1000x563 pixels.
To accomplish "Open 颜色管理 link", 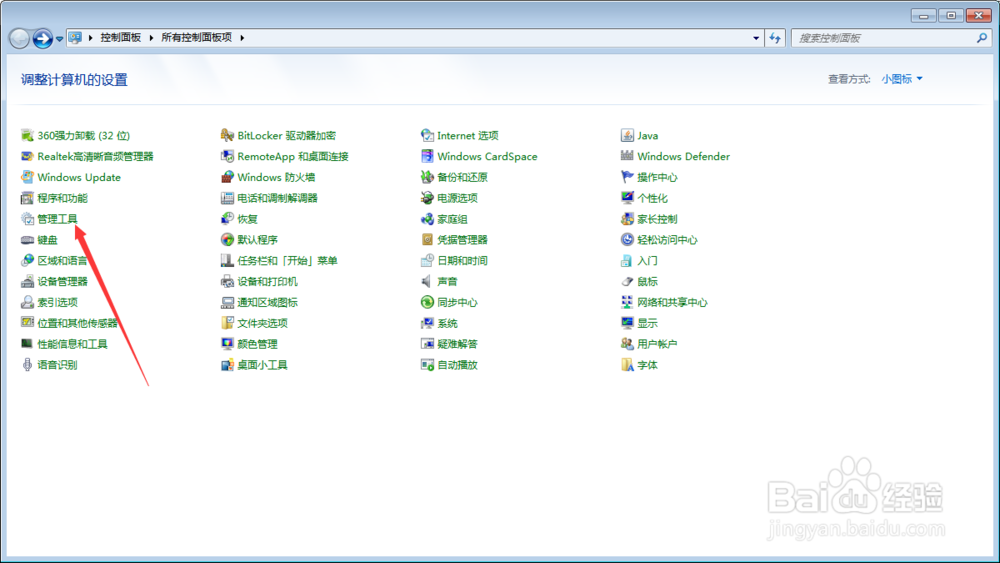I will (257, 344).
